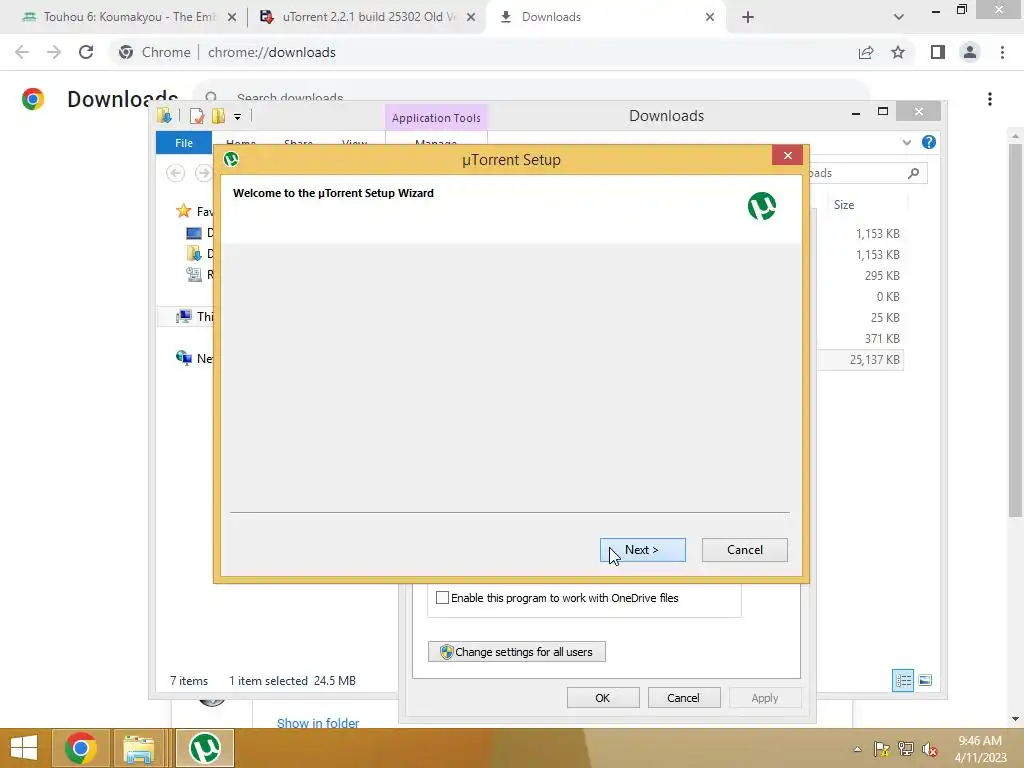Screen dimensions: 1024x768
Task: Close the Downloads Chrome tab
Action: point(710,17)
